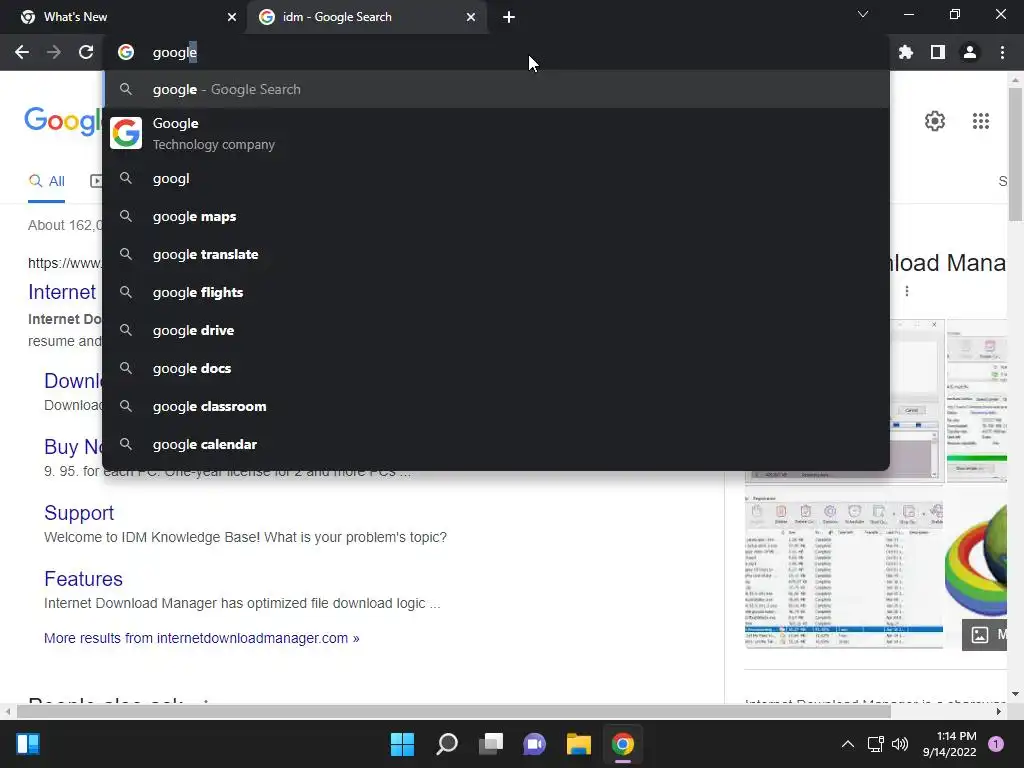Choose the 'google flights' suggestion
Viewport: 1024px width, 768px height.
coord(496,292)
